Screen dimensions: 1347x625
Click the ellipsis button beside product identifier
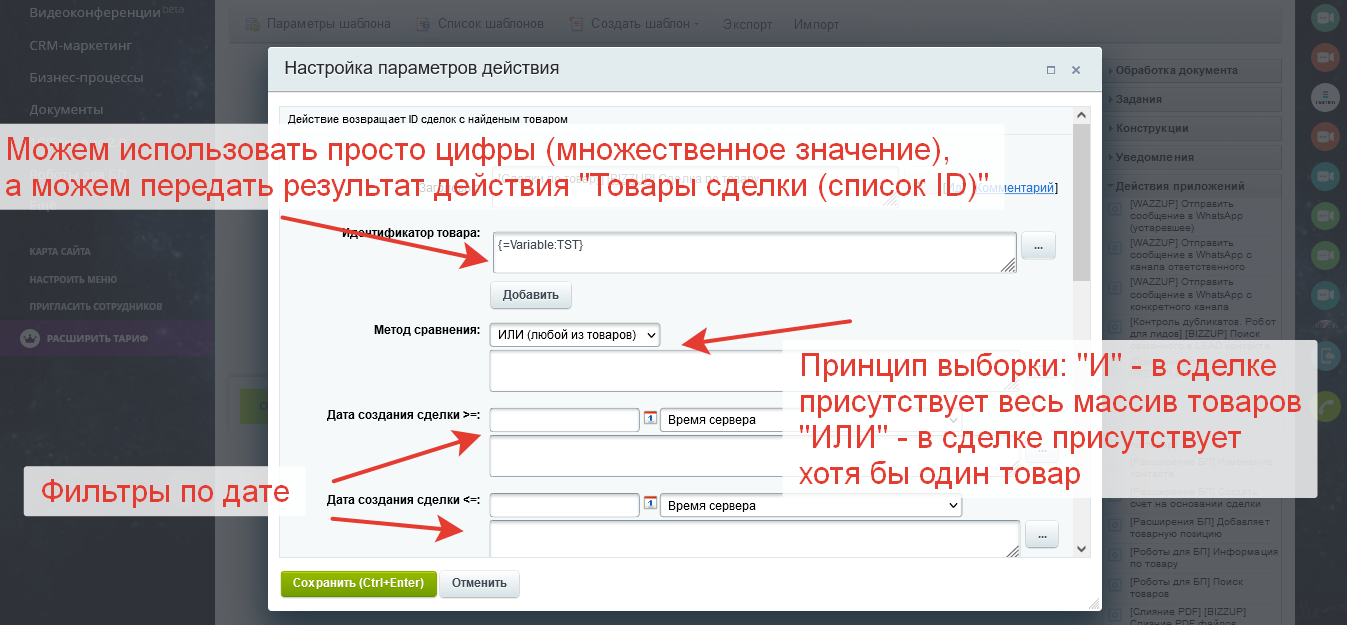(x=1038, y=246)
